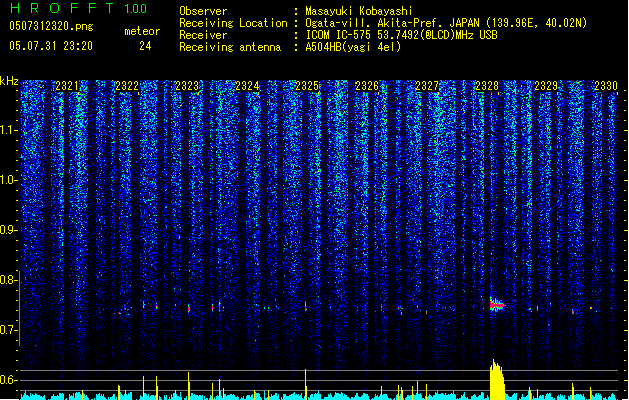Click the 0.6 kHz axis tick label

(8, 380)
